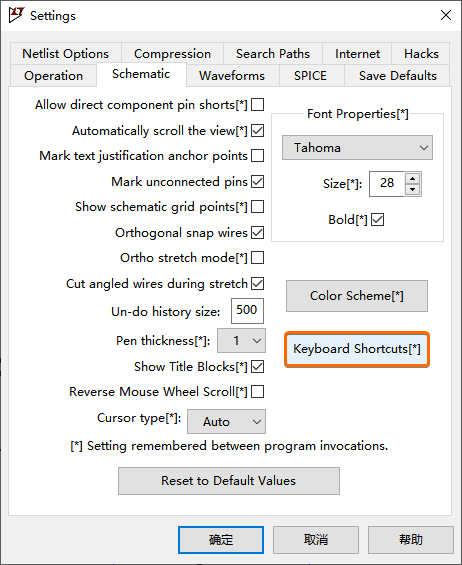Viewport: 462px width, 565px height.
Task: Increase font size with up spinner arrow
Action: tap(412, 178)
